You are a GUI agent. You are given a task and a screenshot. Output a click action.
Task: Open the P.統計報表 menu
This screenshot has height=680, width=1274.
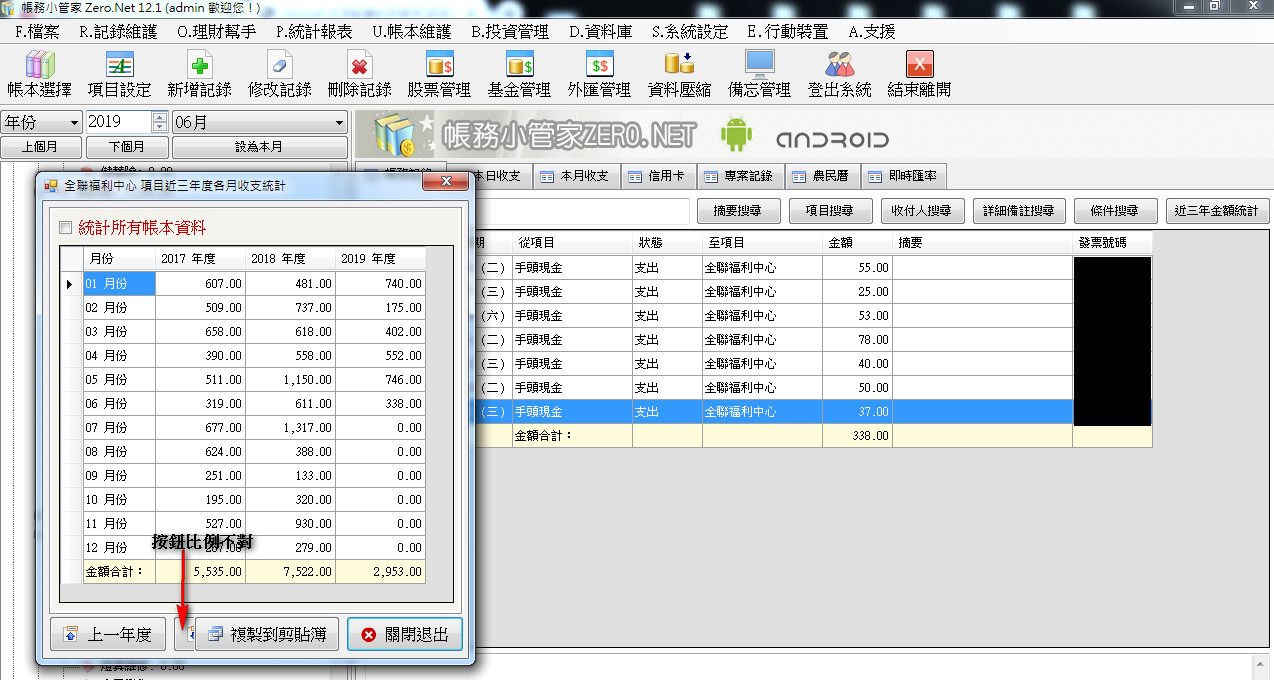[x=314, y=31]
